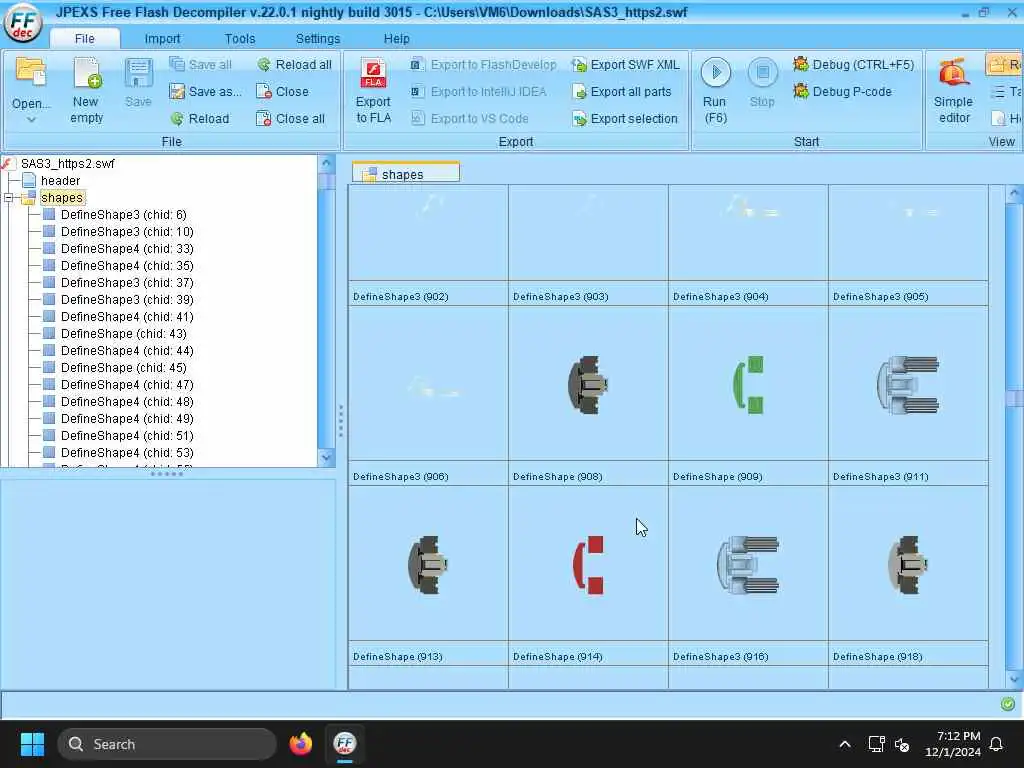Click the Save as... button
The width and height of the screenshot is (1024, 768).
205,91
